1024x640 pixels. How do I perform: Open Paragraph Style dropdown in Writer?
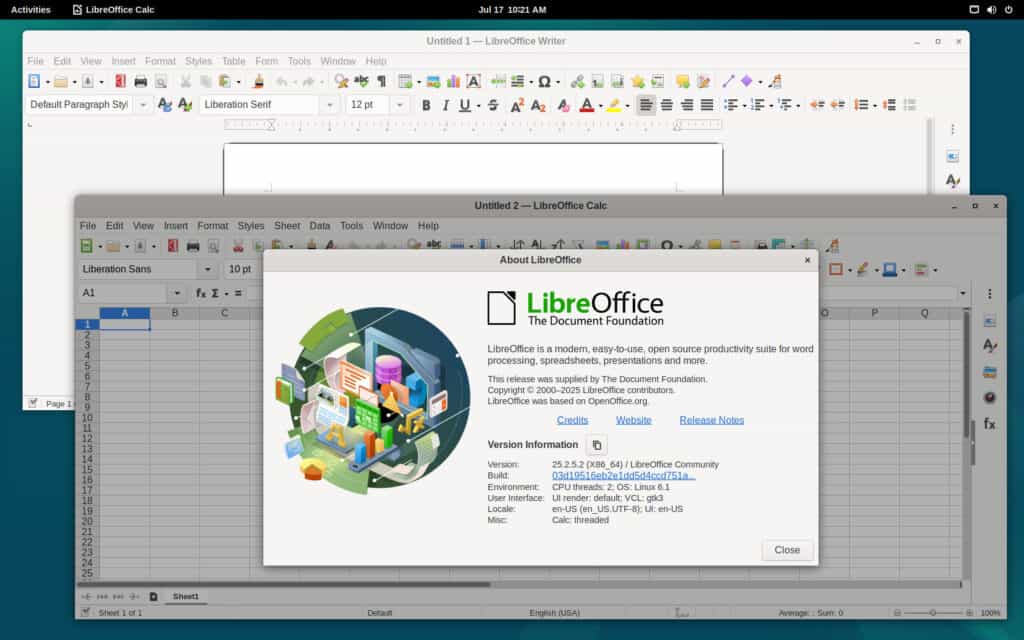pos(143,105)
